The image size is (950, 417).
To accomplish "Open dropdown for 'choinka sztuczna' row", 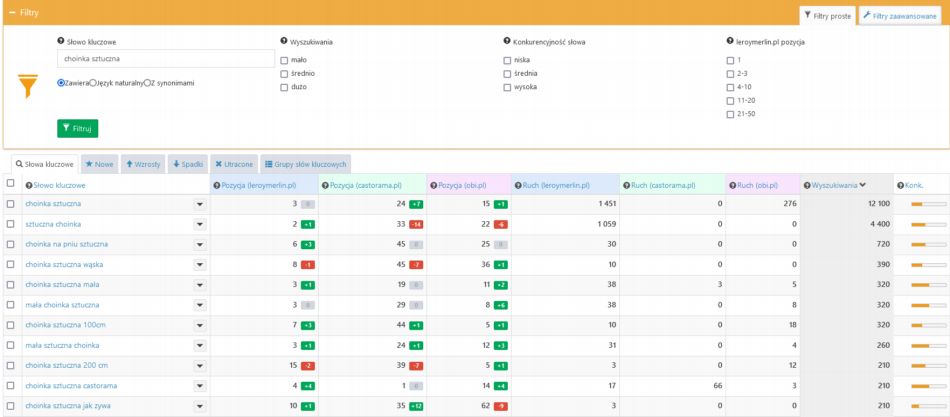I will (x=199, y=204).
